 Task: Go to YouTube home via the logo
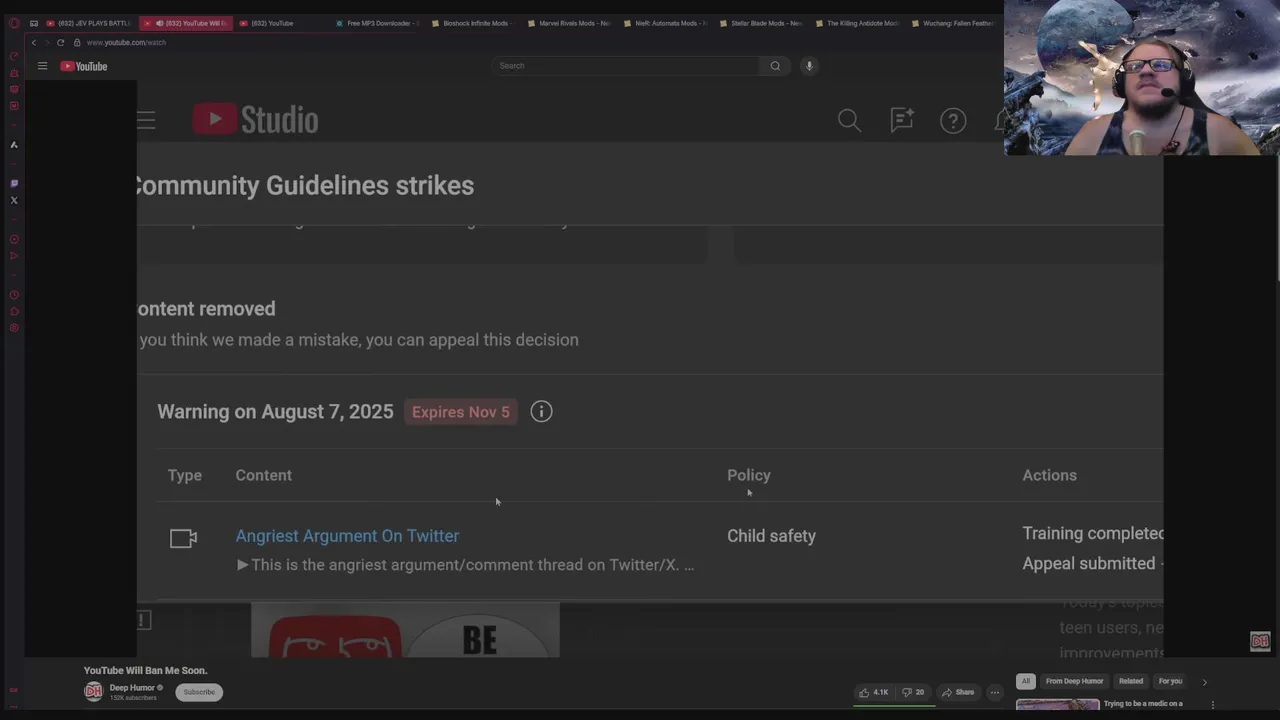click(83, 66)
